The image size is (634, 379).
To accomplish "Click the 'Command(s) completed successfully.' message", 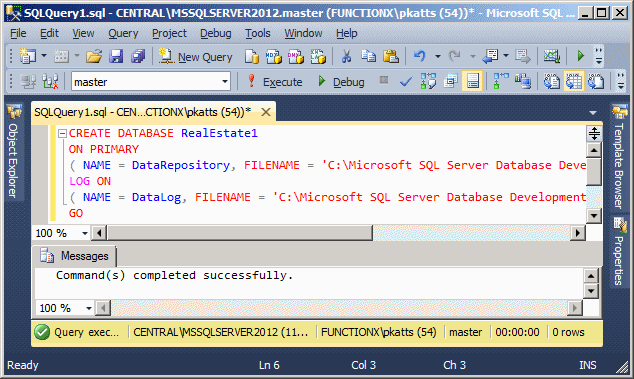I will [174, 275].
